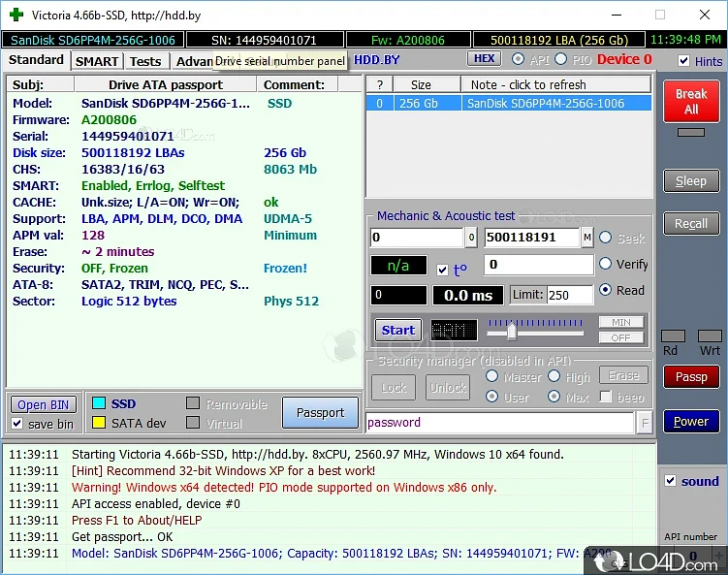This screenshot has width=728, height=575.
Task: Click the Passport button
Action: pyautogui.click(x=320, y=412)
